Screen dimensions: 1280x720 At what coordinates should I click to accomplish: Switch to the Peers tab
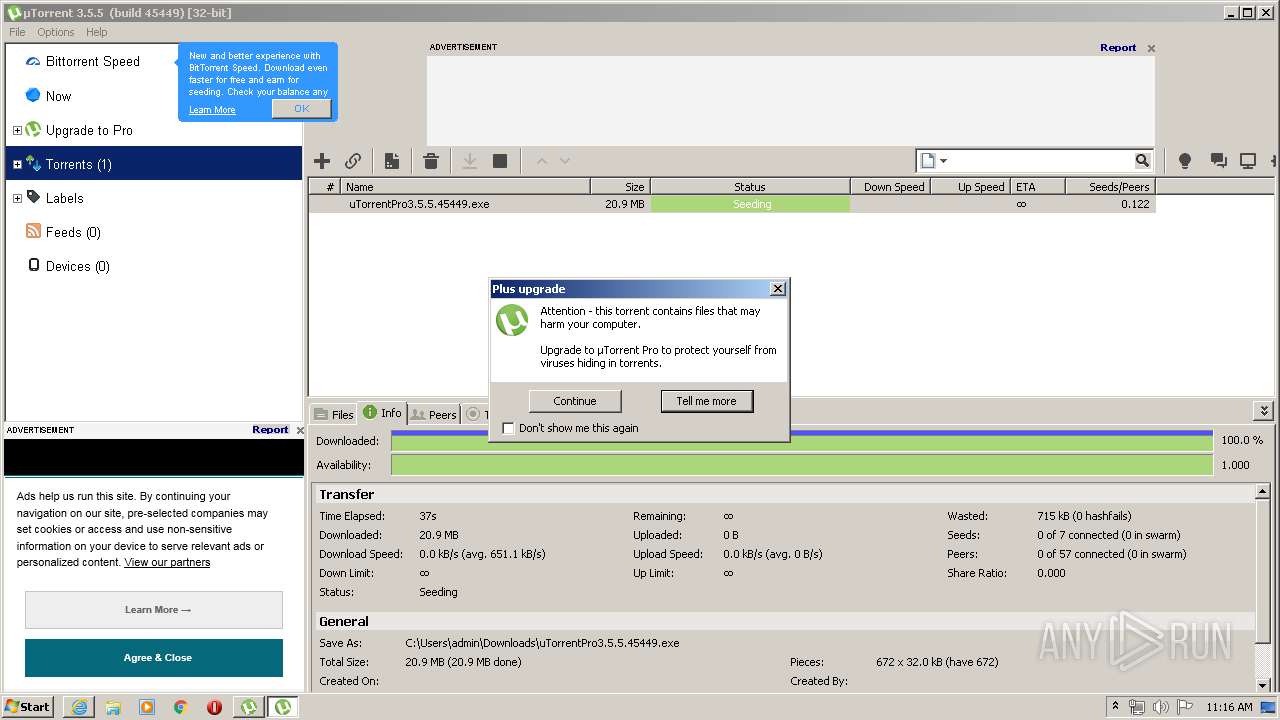(433, 414)
